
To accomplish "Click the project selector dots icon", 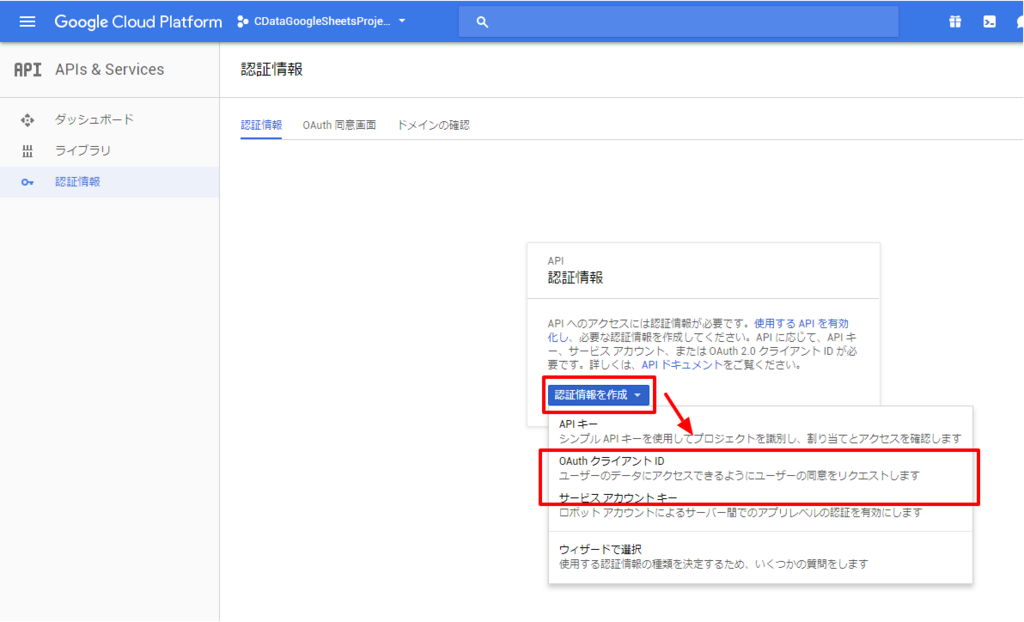I will point(243,22).
